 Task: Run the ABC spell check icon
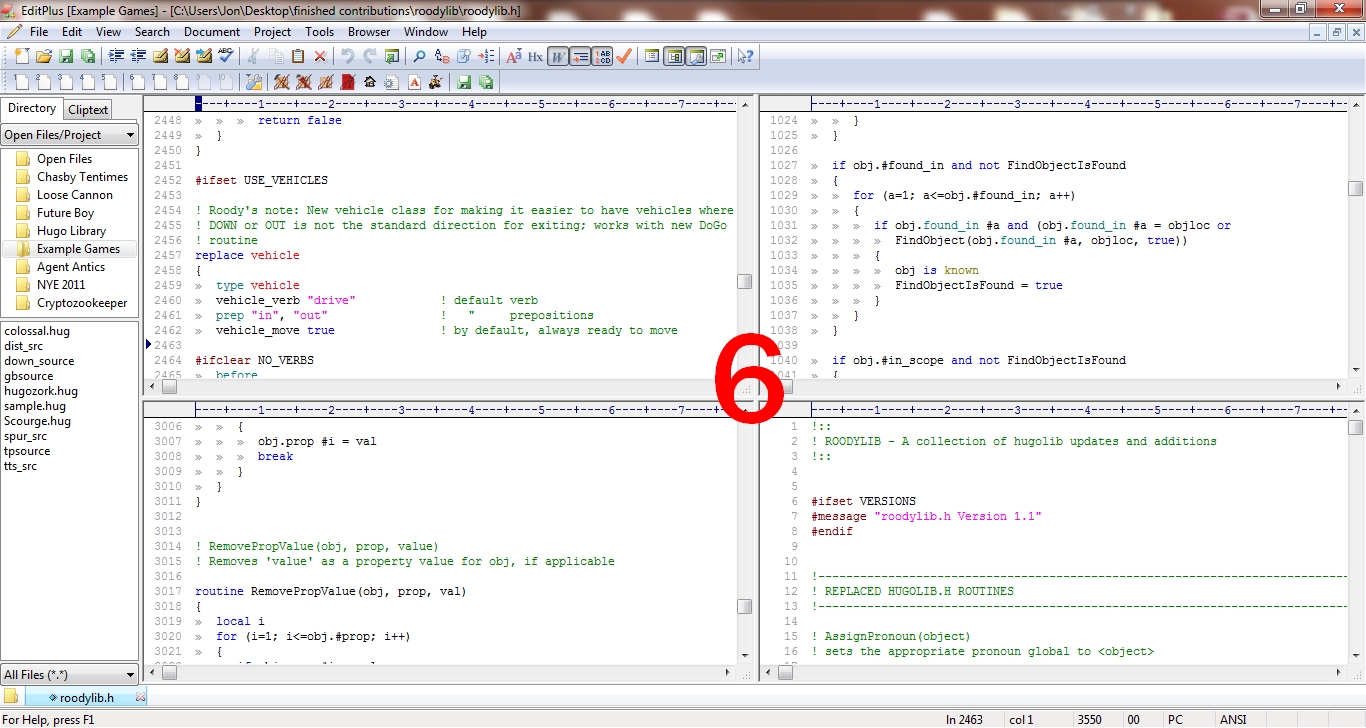[226, 56]
